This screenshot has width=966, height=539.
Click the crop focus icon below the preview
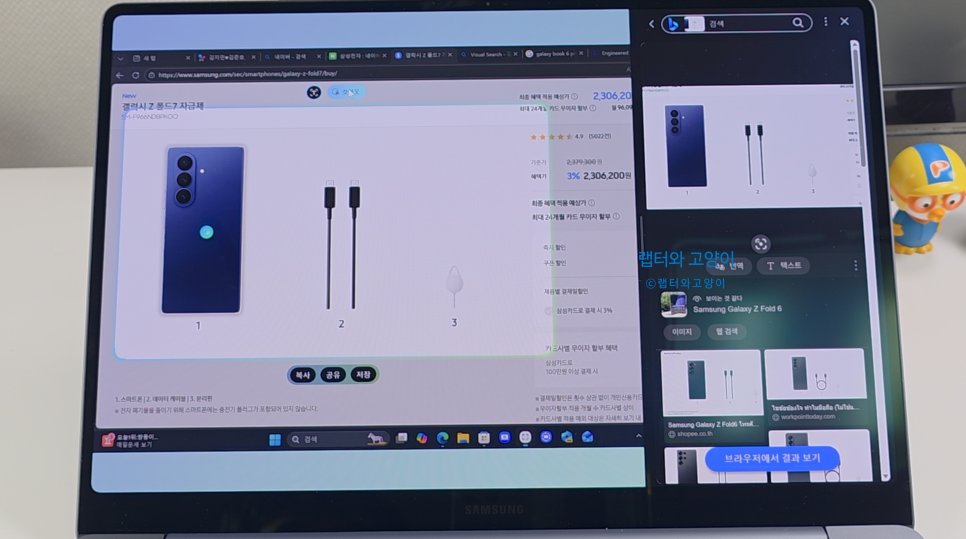pos(761,243)
